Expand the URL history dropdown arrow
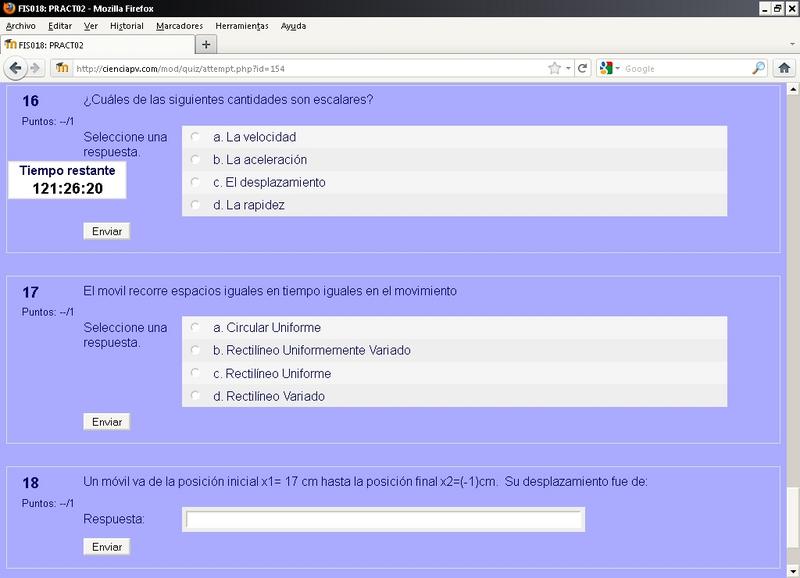The width and height of the screenshot is (800, 578). 569,68
